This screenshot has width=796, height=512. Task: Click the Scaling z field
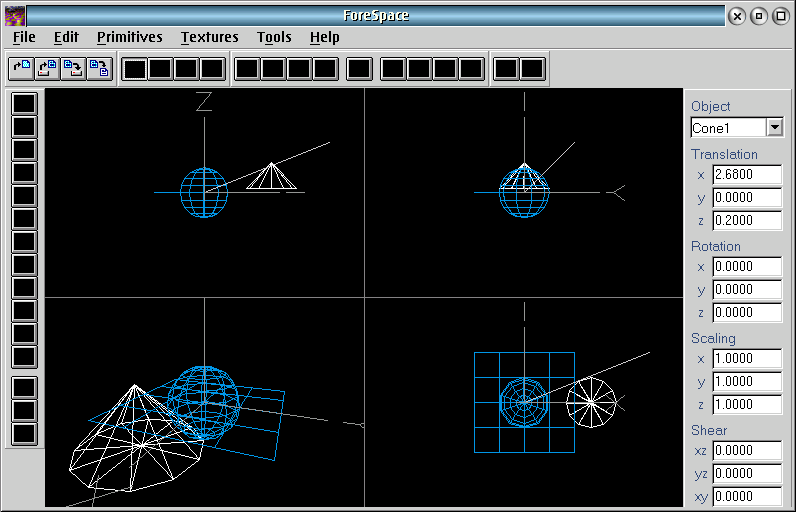[747, 404]
